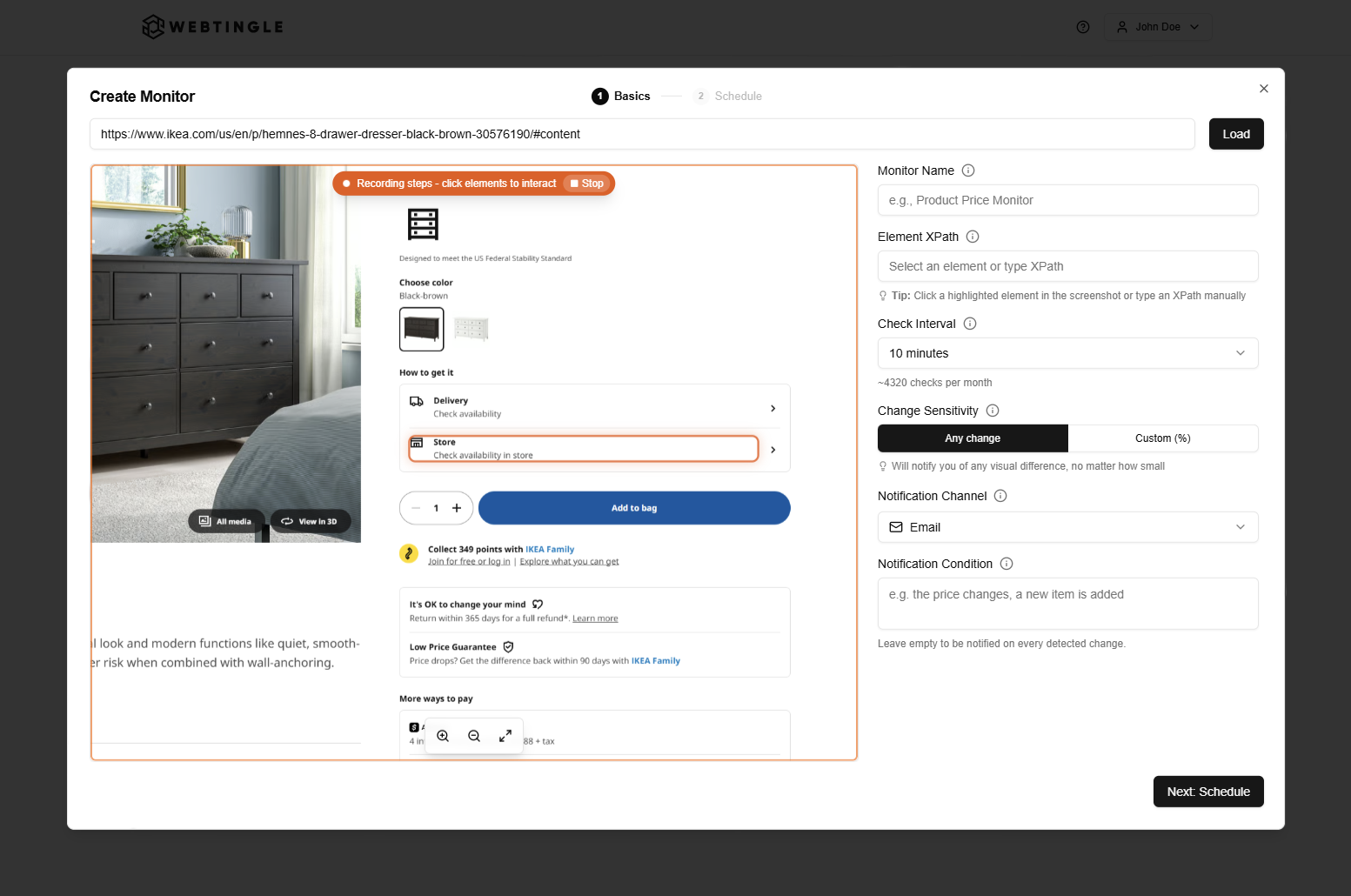Click the stability standard dresser icon
Image resolution: width=1351 pixels, height=896 pixels.
coord(423,224)
